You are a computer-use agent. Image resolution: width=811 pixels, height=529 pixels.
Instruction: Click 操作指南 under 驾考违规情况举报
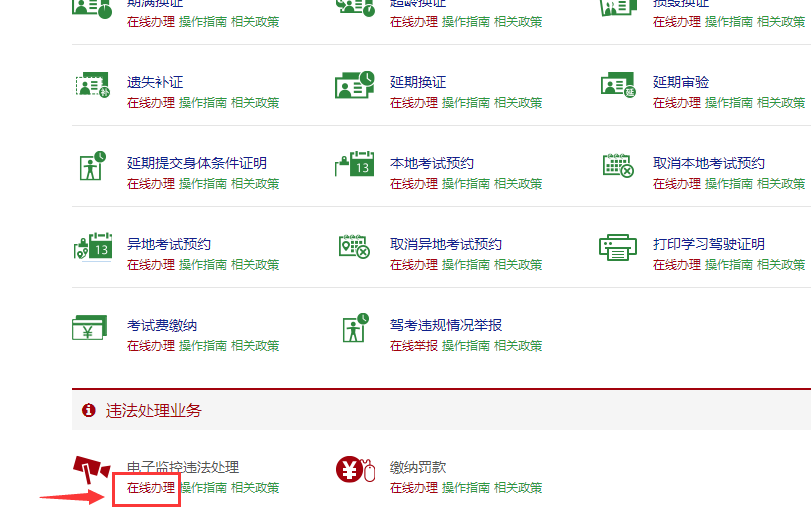click(465, 346)
